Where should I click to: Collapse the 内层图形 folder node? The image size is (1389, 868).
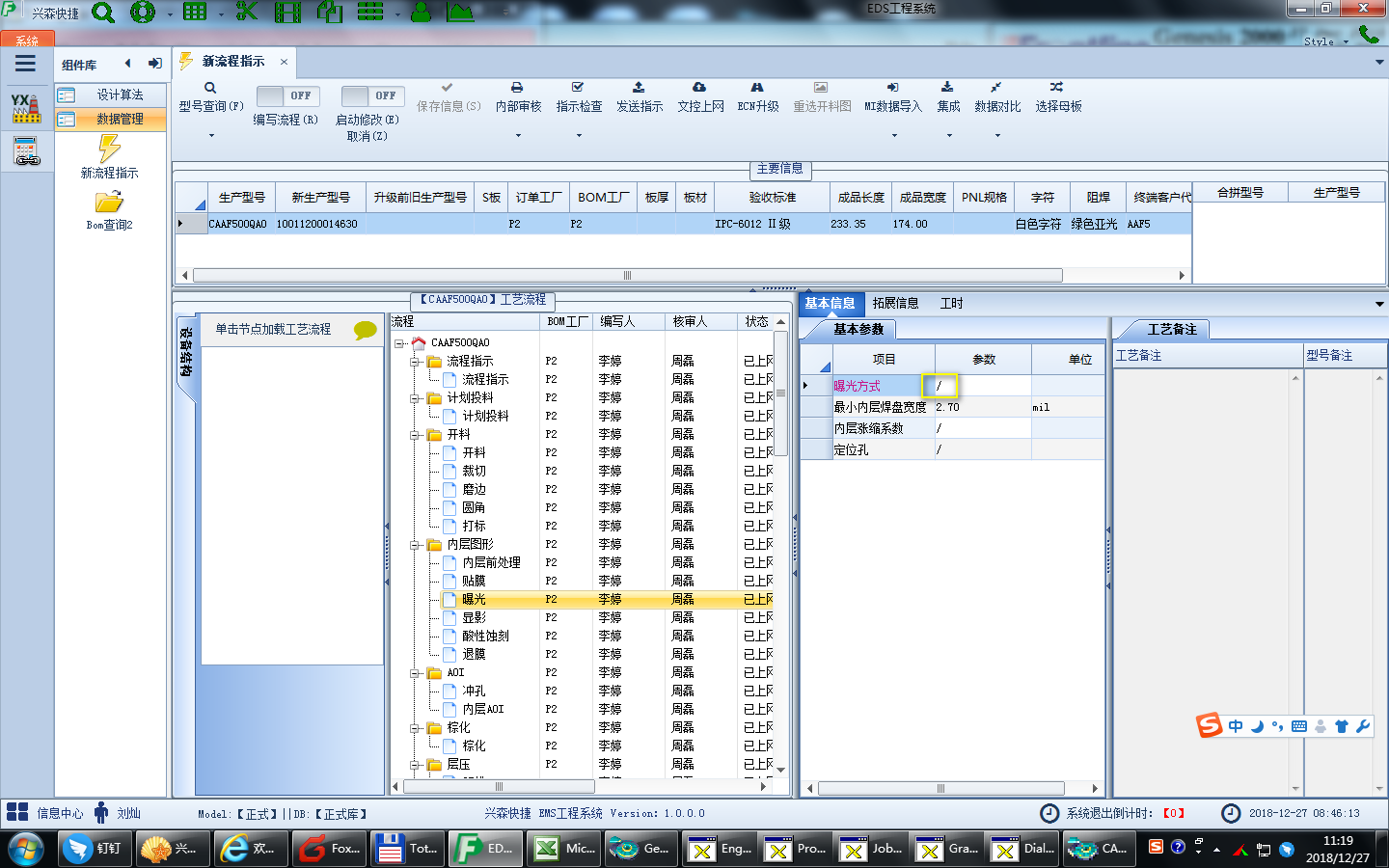point(415,544)
